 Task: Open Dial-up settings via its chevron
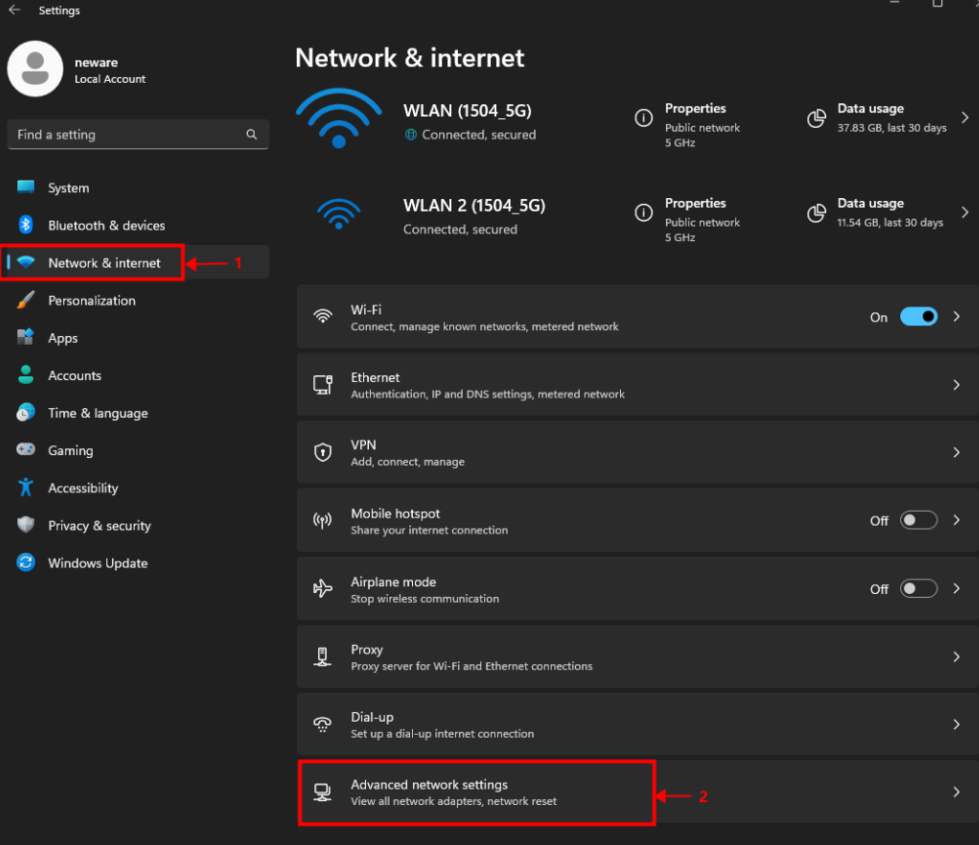(957, 724)
